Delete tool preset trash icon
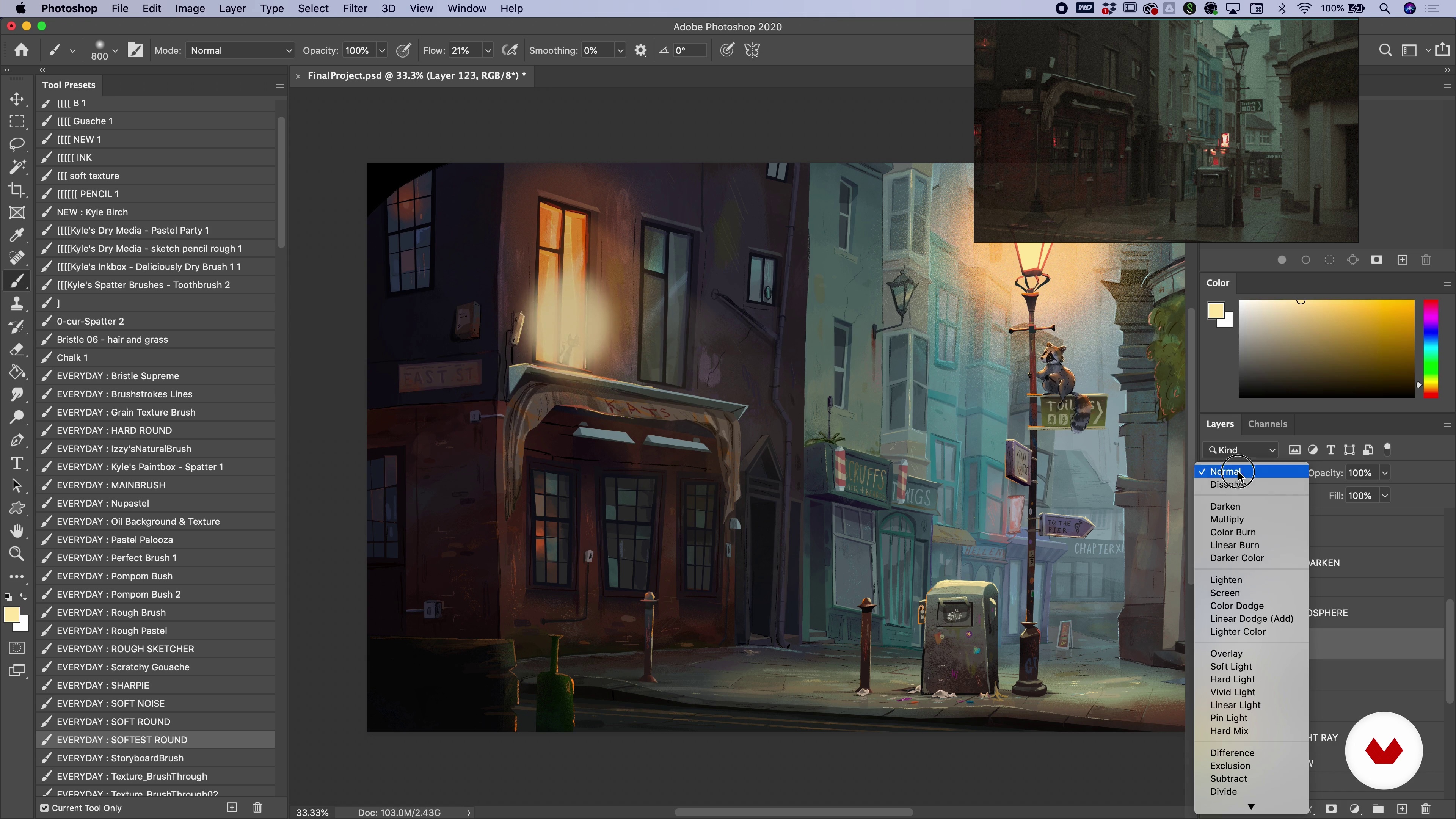This screenshot has width=1456, height=819. pos(257,807)
